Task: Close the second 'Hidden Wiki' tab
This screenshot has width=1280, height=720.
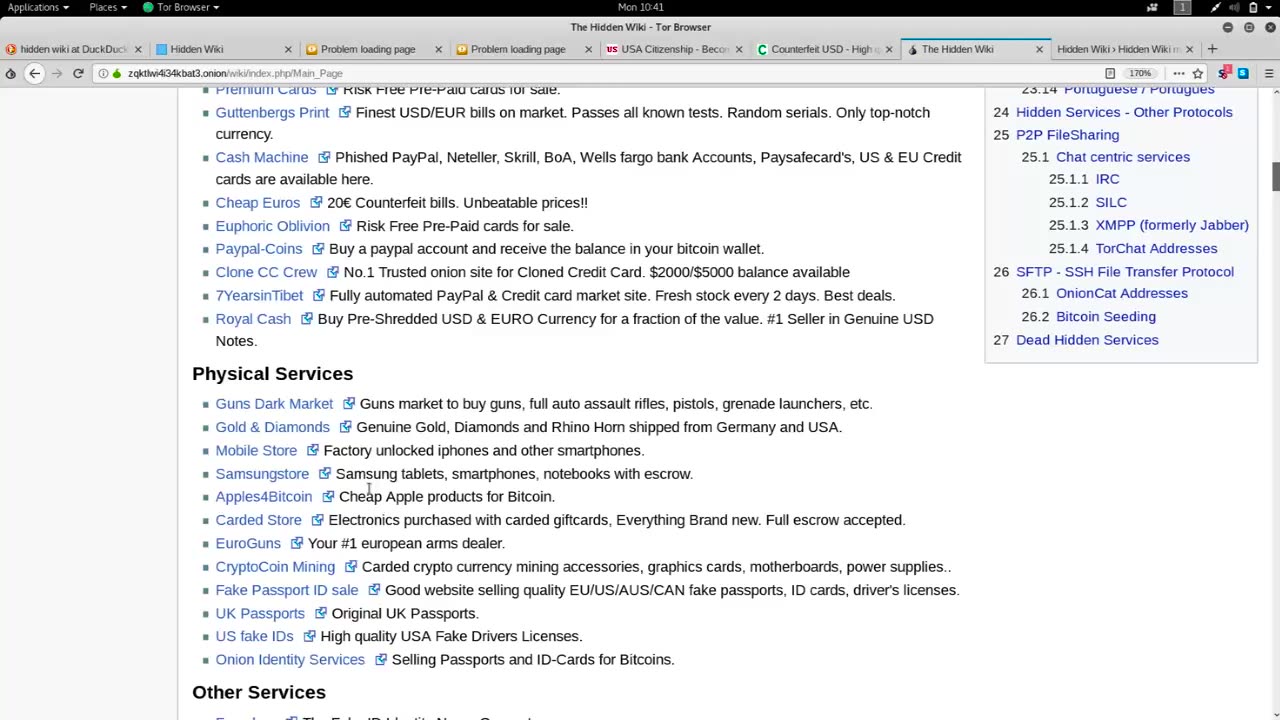Action: [x=288, y=49]
